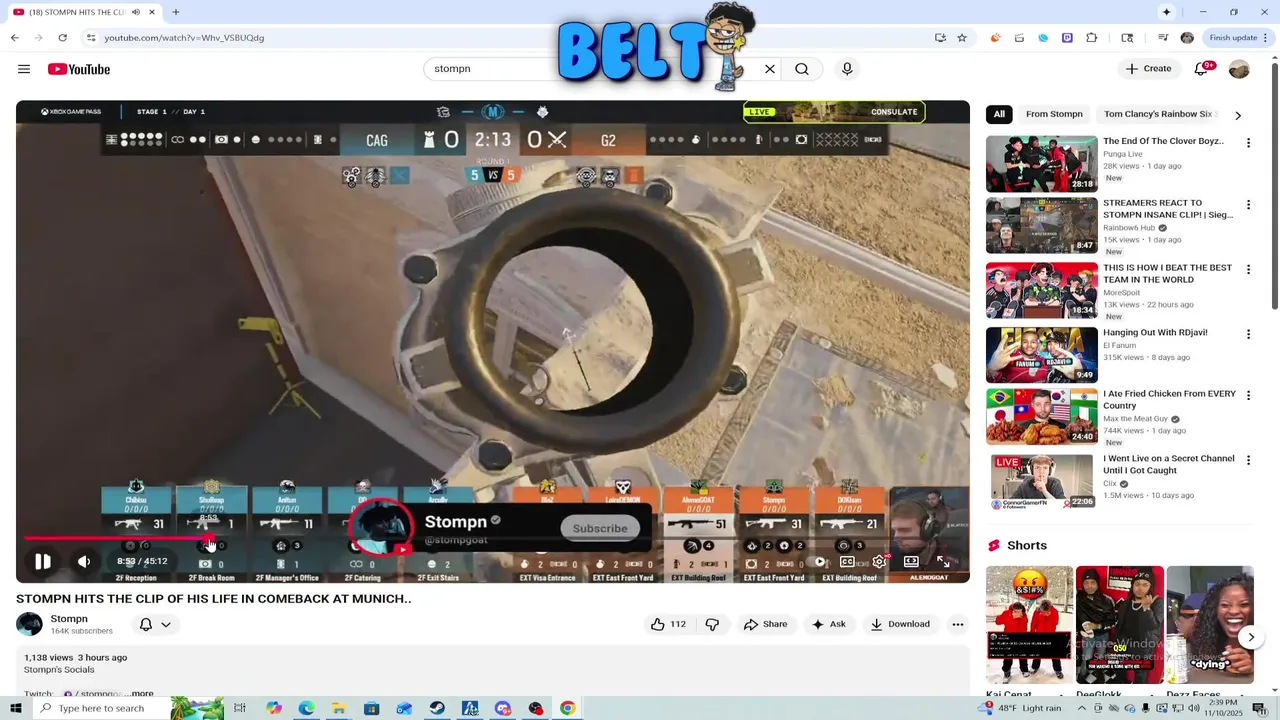Open The End Of The Clover Boyz video

1042,163
